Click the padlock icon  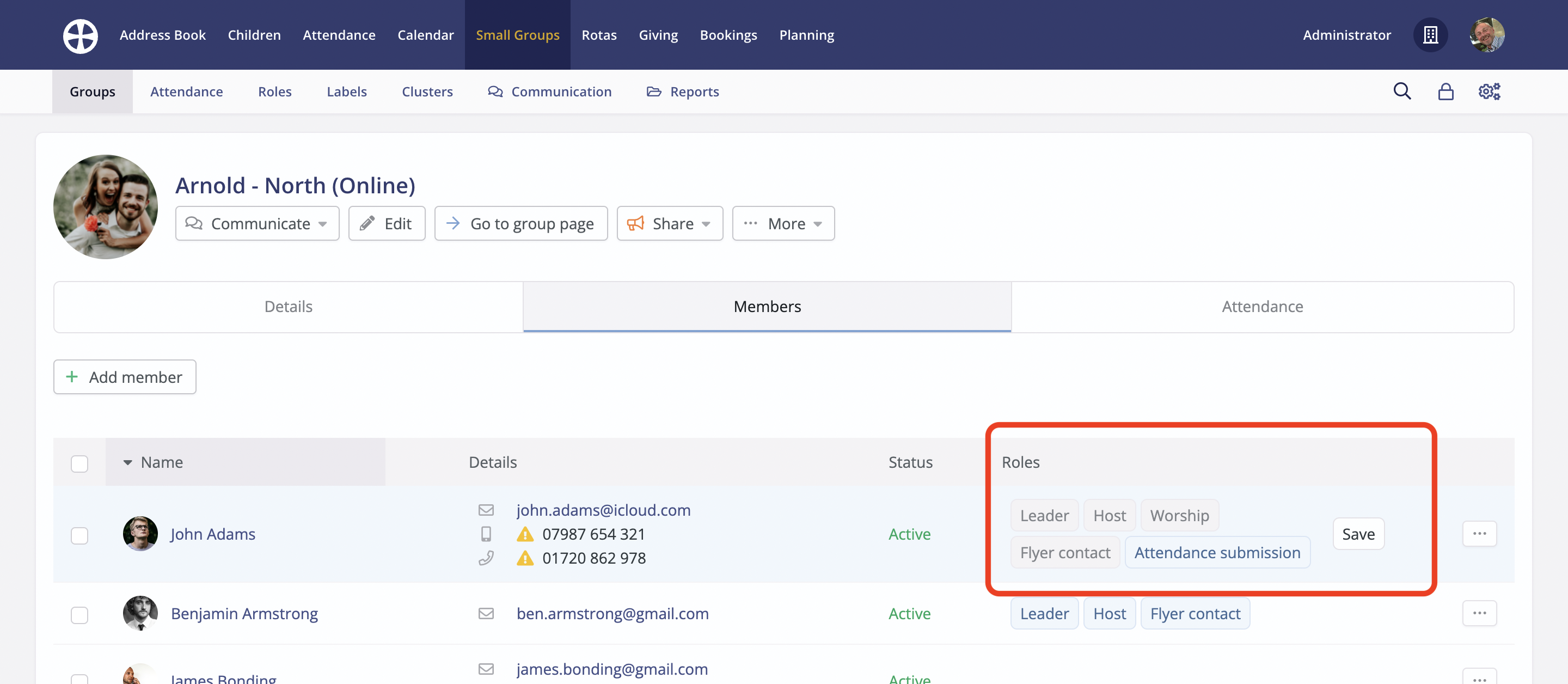(1445, 91)
